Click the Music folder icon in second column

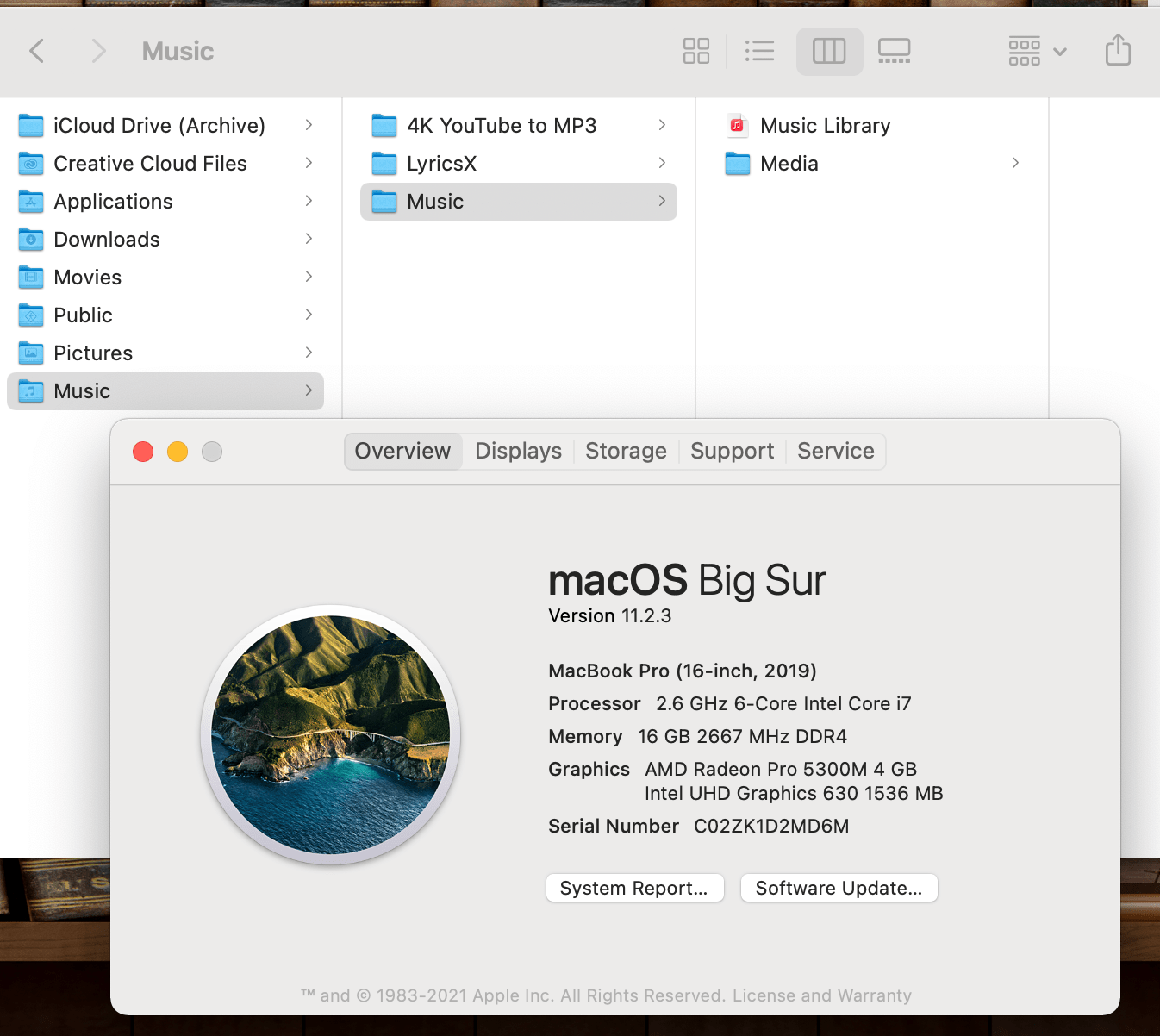[384, 202]
